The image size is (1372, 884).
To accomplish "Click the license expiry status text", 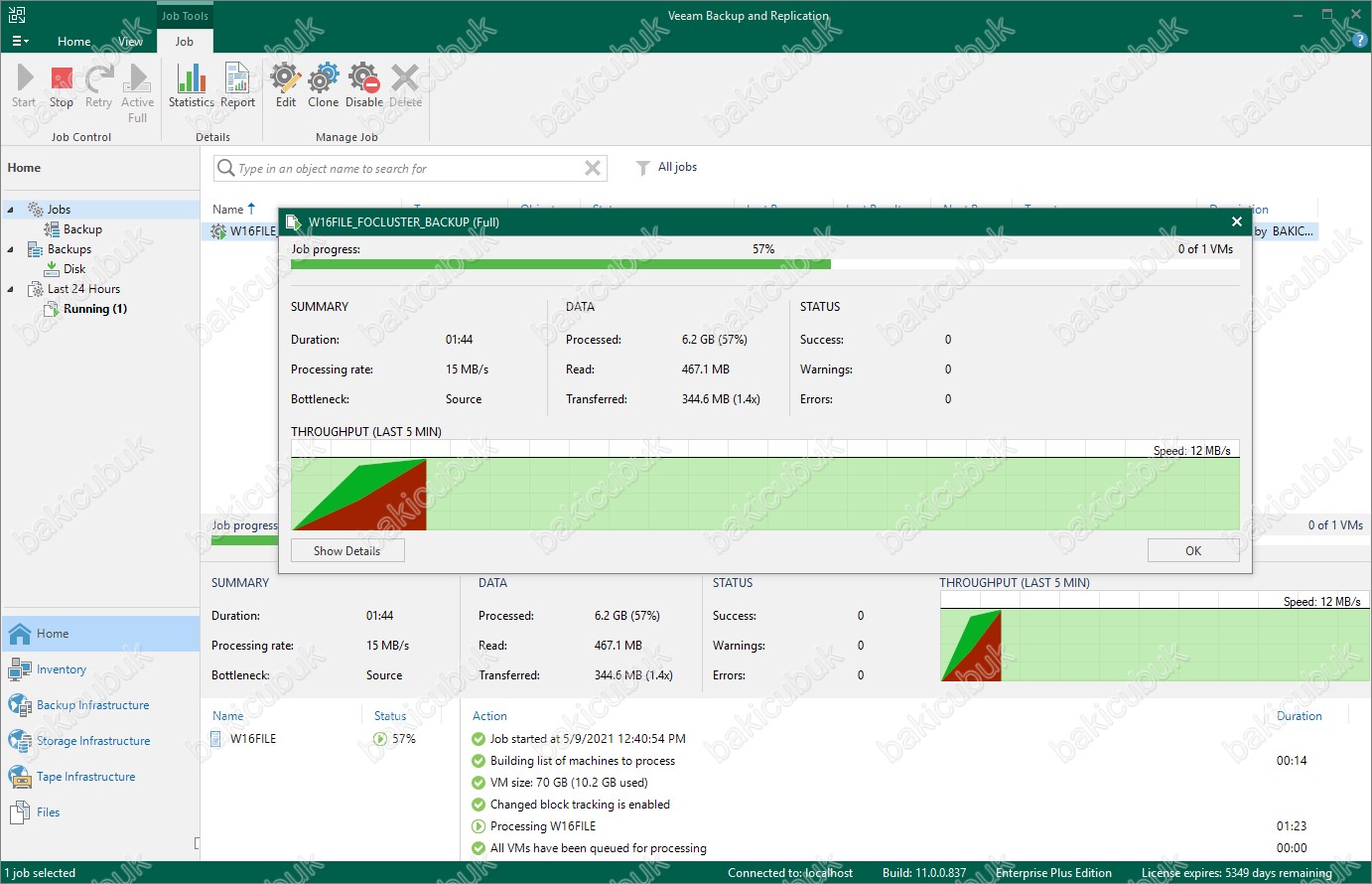I will click(x=1237, y=873).
